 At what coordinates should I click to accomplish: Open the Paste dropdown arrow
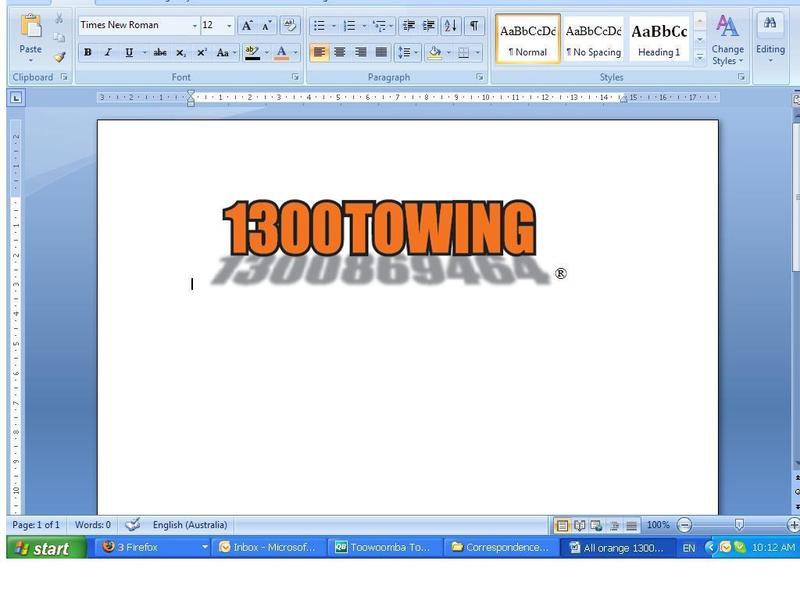point(31,61)
